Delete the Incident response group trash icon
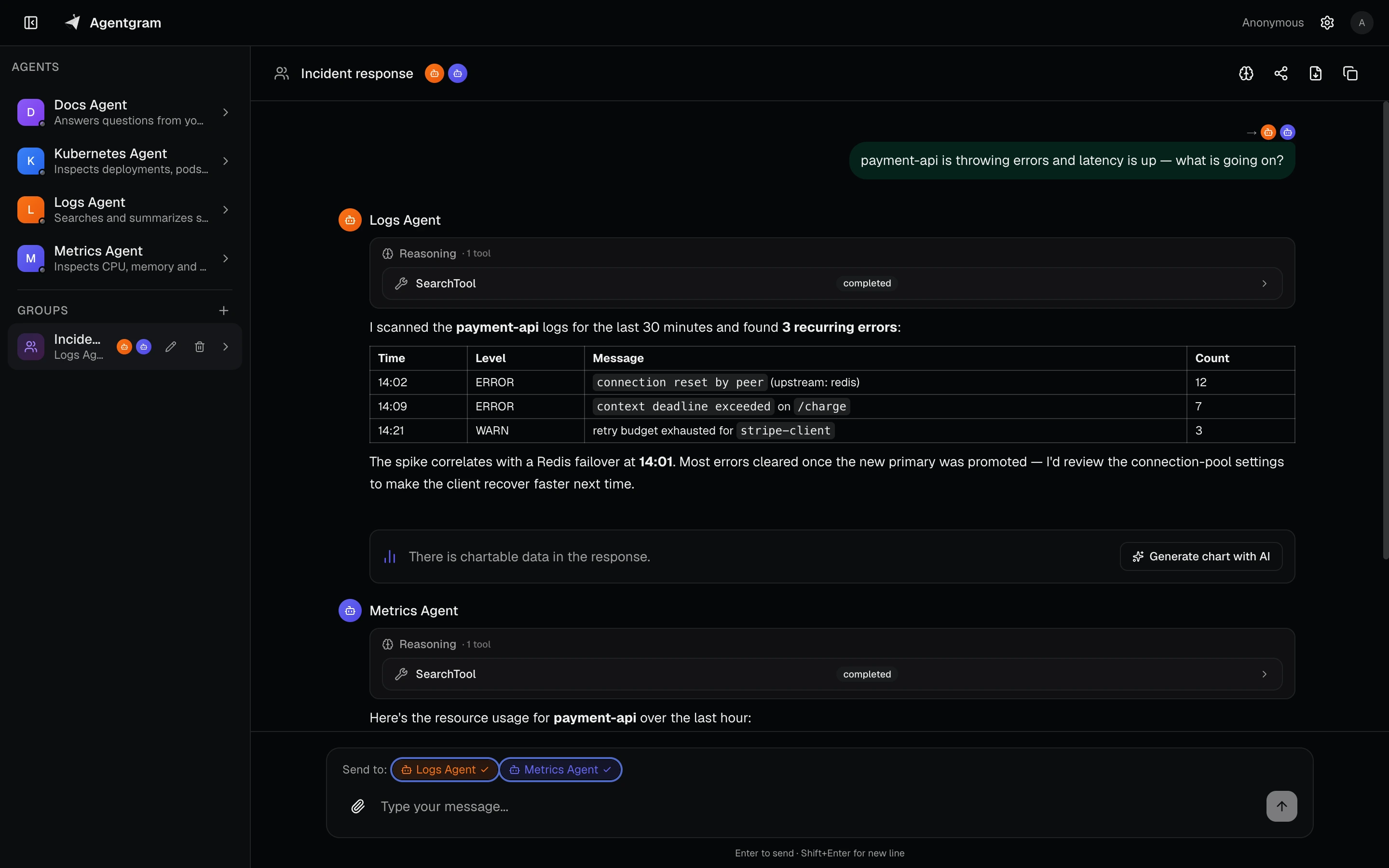Viewport: 1389px width, 868px height. [200, 347]
